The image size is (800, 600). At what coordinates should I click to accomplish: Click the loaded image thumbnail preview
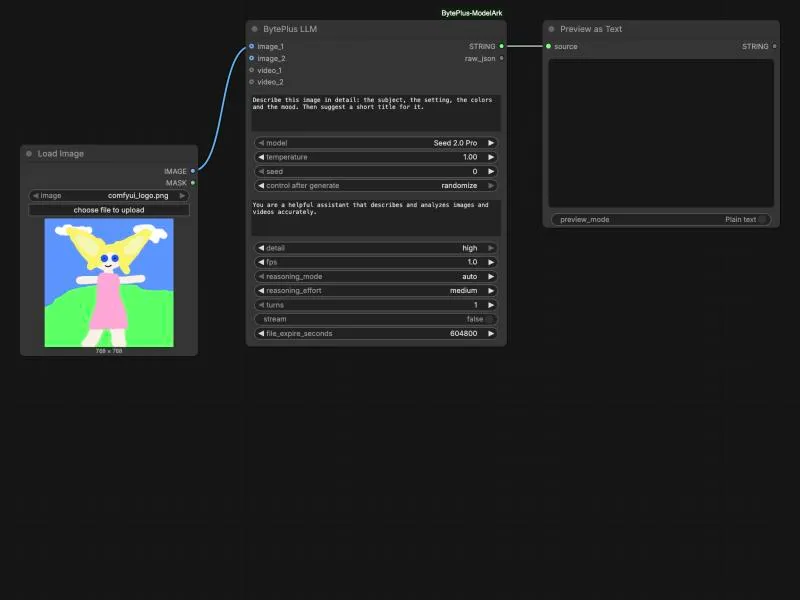click(109, 283)
